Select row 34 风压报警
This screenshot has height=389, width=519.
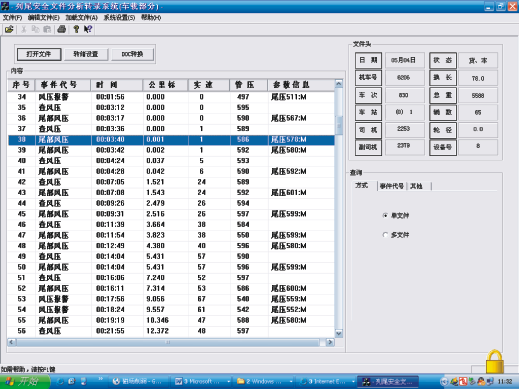click(171, 97)
